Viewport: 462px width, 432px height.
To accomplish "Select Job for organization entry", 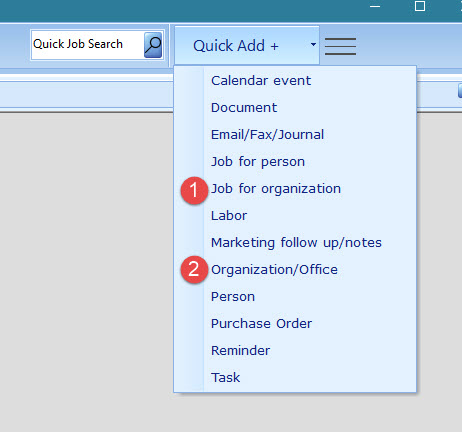I will pyautogui.click(x=276, y=189).
